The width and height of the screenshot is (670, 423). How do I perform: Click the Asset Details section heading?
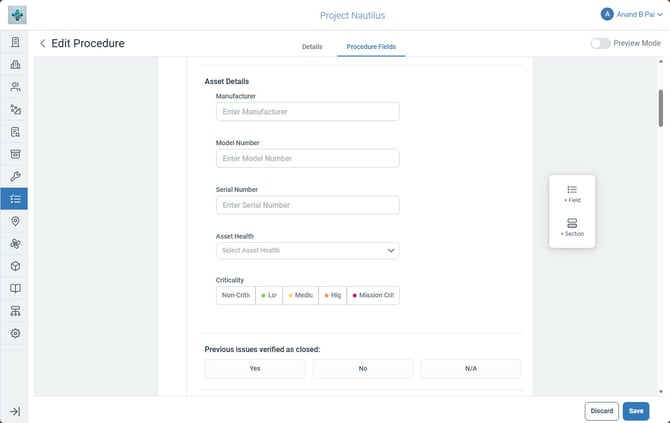pos(226,81)
